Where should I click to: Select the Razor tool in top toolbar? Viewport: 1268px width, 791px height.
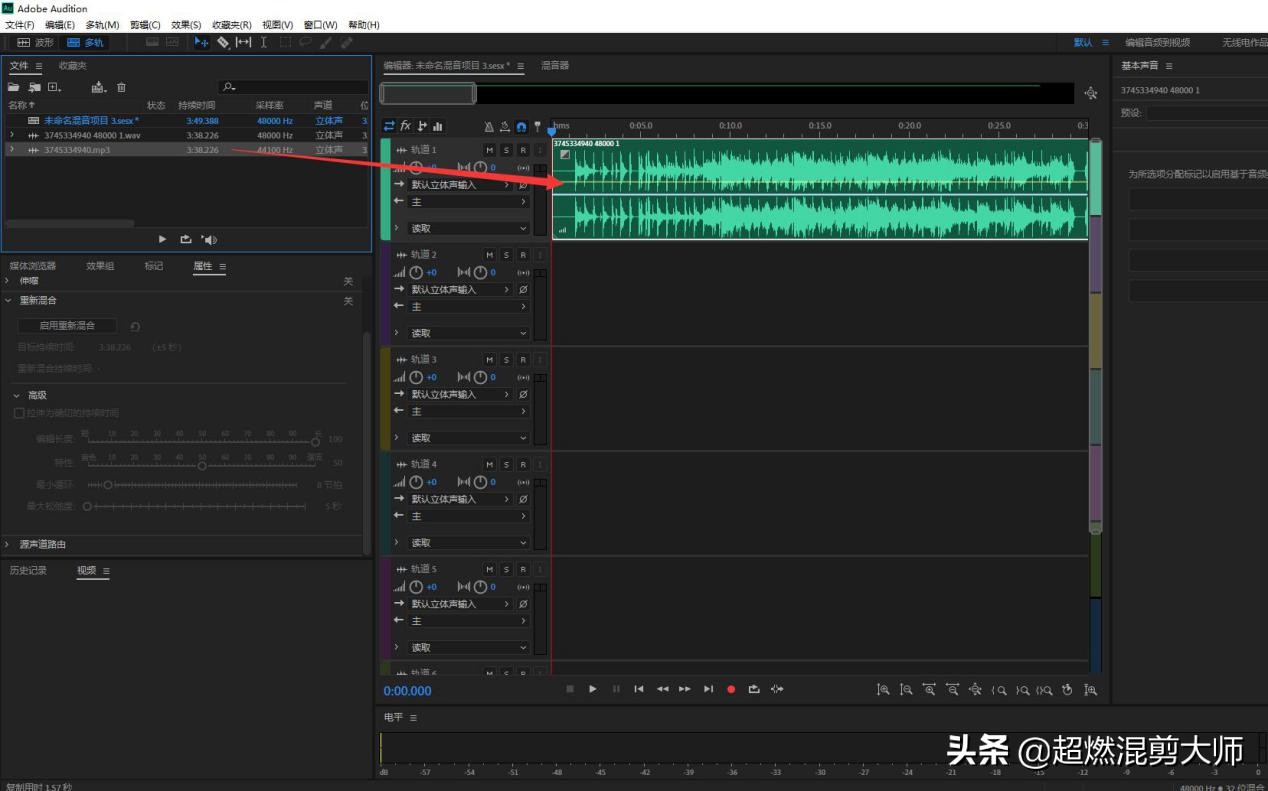pos(222,43)
